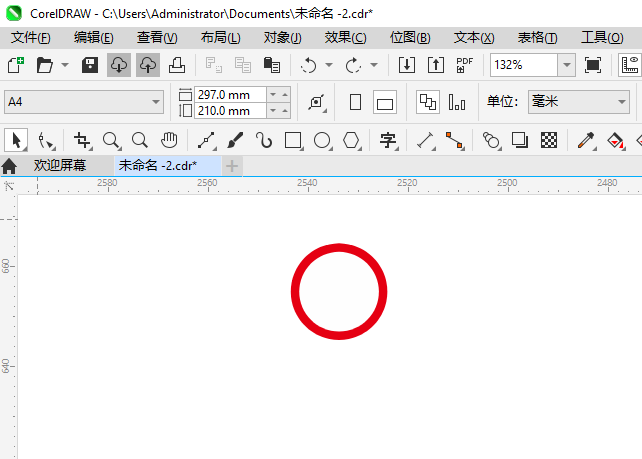Image resolution: width=642 pixels, height=459 pixels.
Task: Click the Open folder icon
Action: point(44,65)
